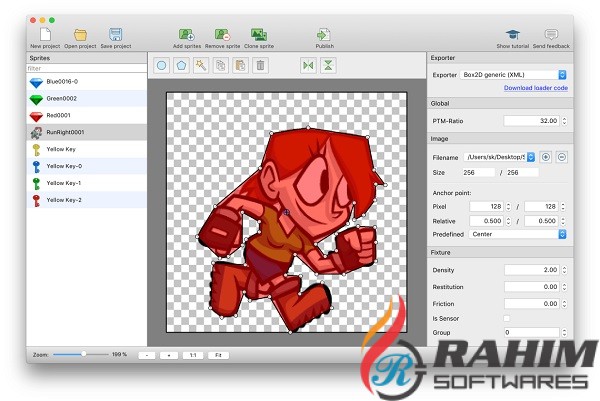
Task: Click the Pixel 128 first stepper
Action: point(508,207)
